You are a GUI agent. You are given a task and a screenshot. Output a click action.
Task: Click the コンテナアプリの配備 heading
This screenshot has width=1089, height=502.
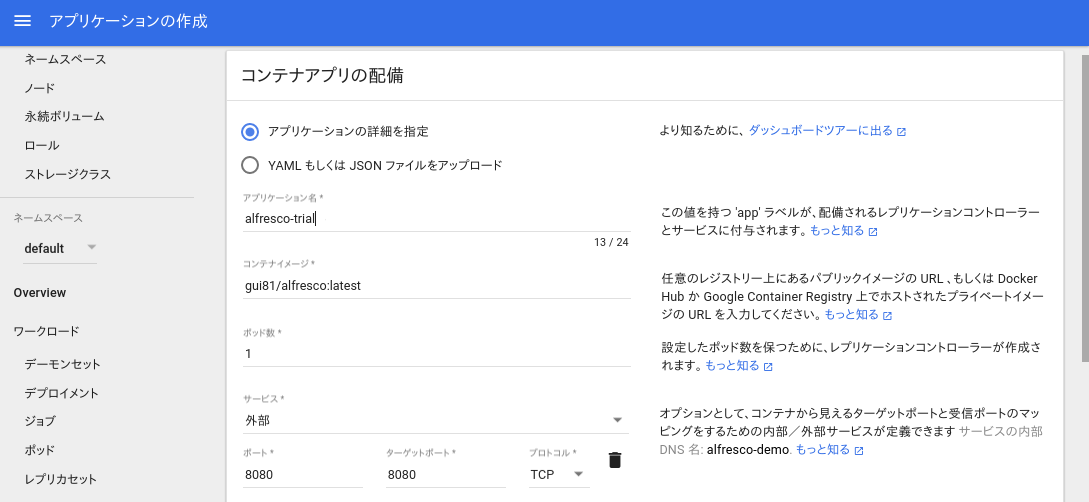(x=322, y=76)
